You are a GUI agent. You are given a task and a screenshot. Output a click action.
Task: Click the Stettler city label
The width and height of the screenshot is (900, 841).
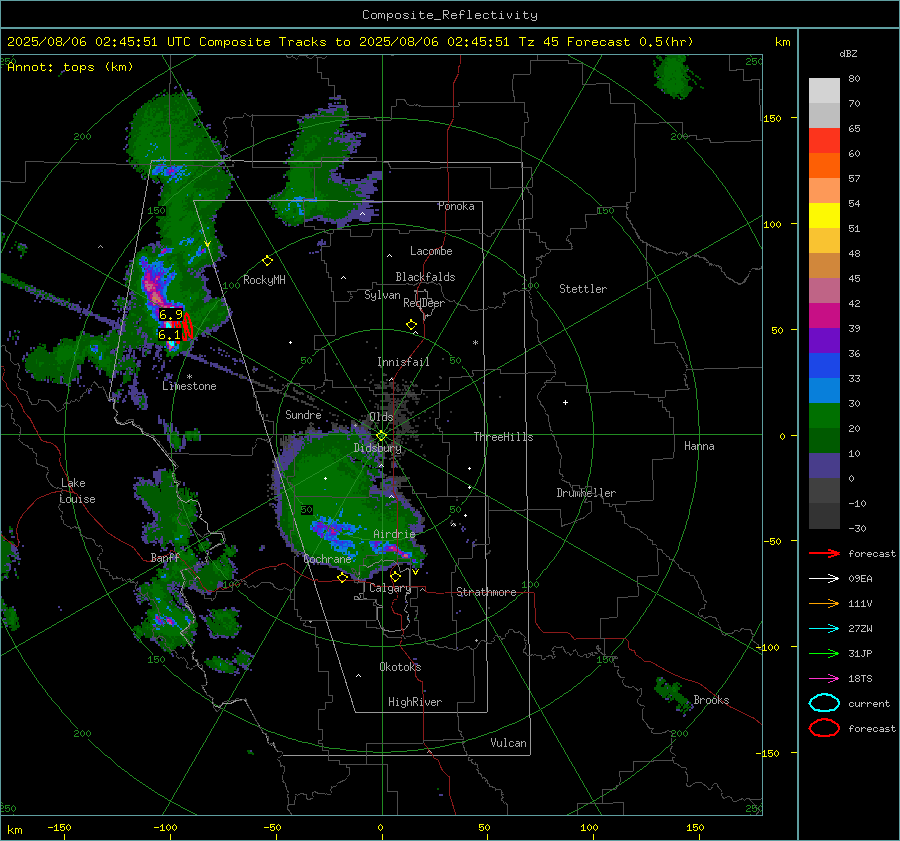(x=583, y=289)
